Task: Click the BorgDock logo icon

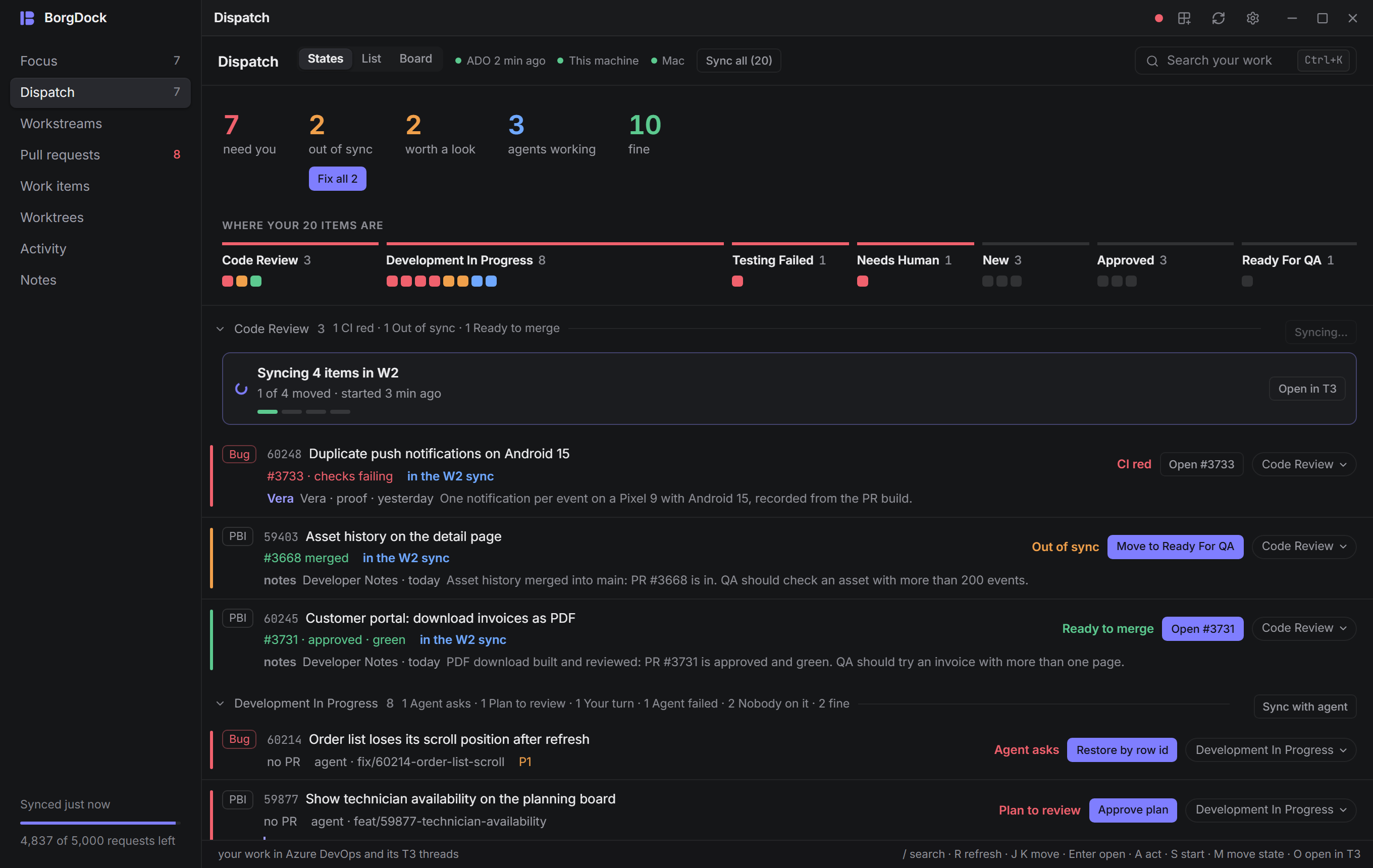Action: click(x=27, y=18)
